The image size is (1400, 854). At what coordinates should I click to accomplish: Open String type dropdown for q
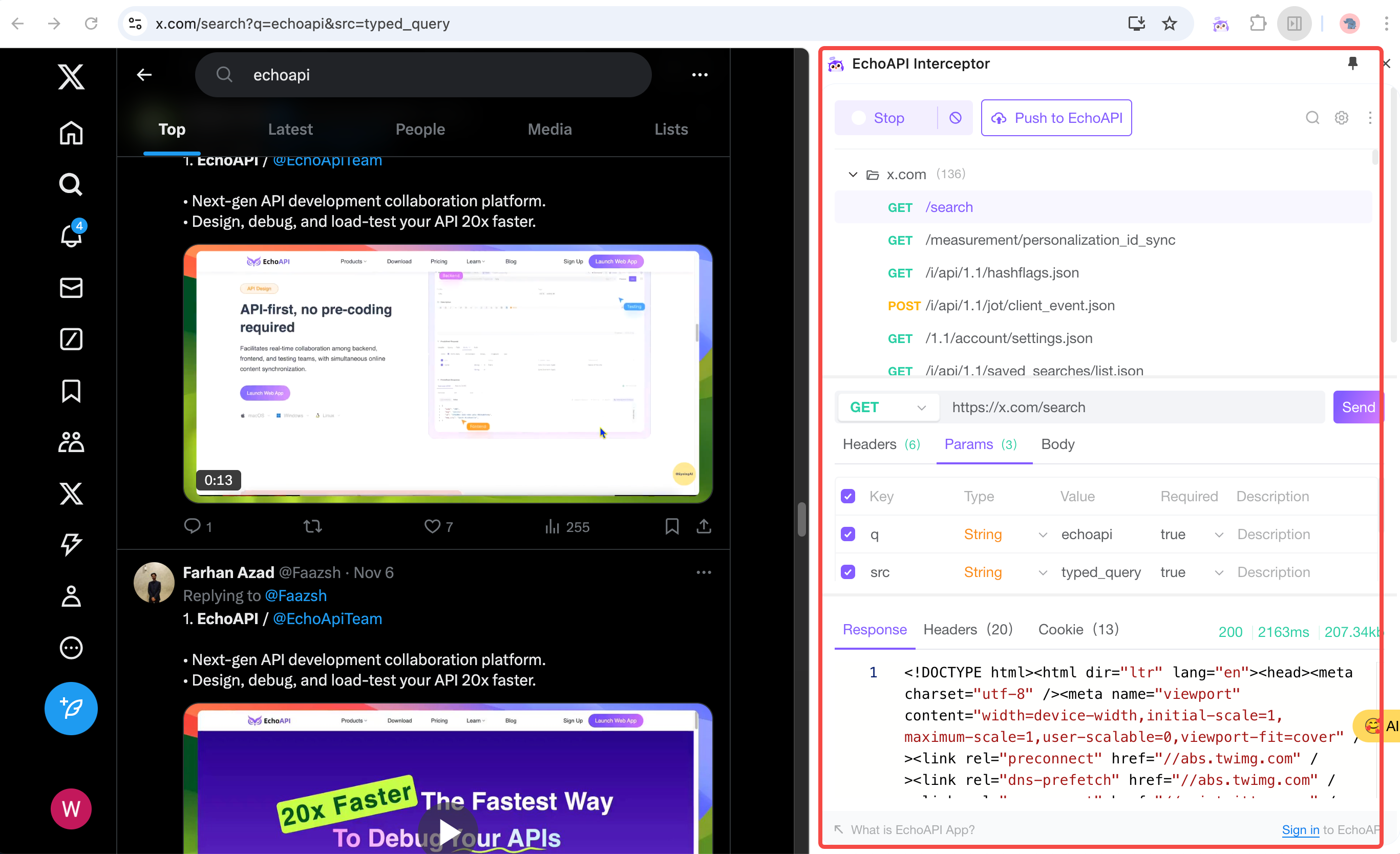point(1005,534)
